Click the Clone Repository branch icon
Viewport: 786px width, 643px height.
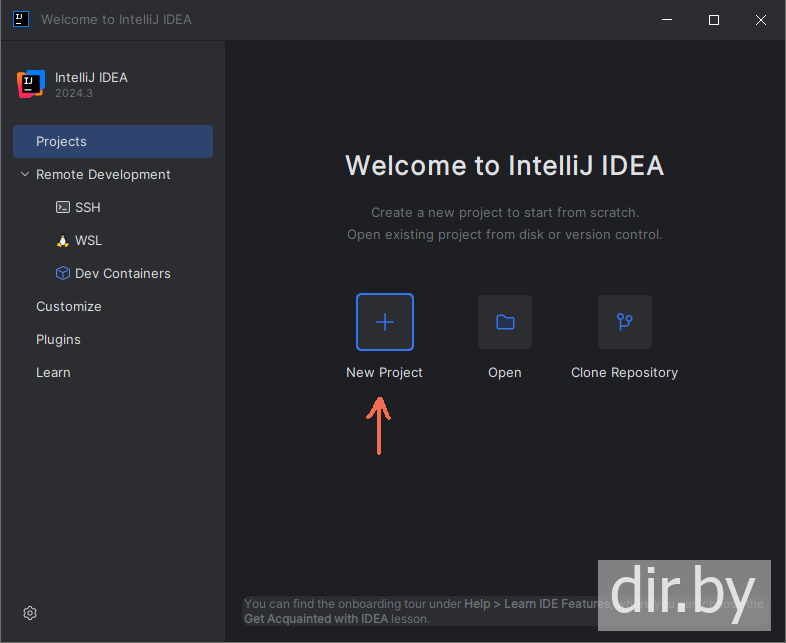tap(624, 322)
